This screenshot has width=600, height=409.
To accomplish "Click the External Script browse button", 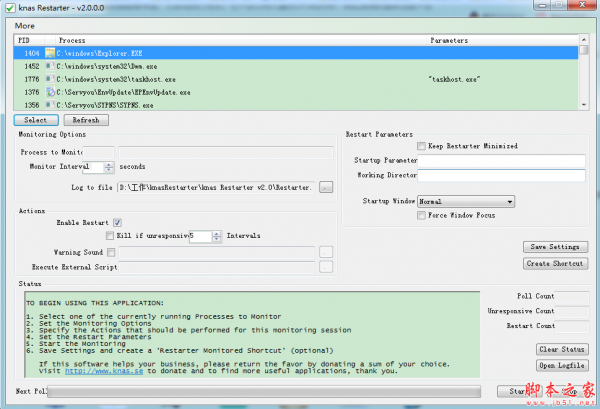I will click(326, 266).
